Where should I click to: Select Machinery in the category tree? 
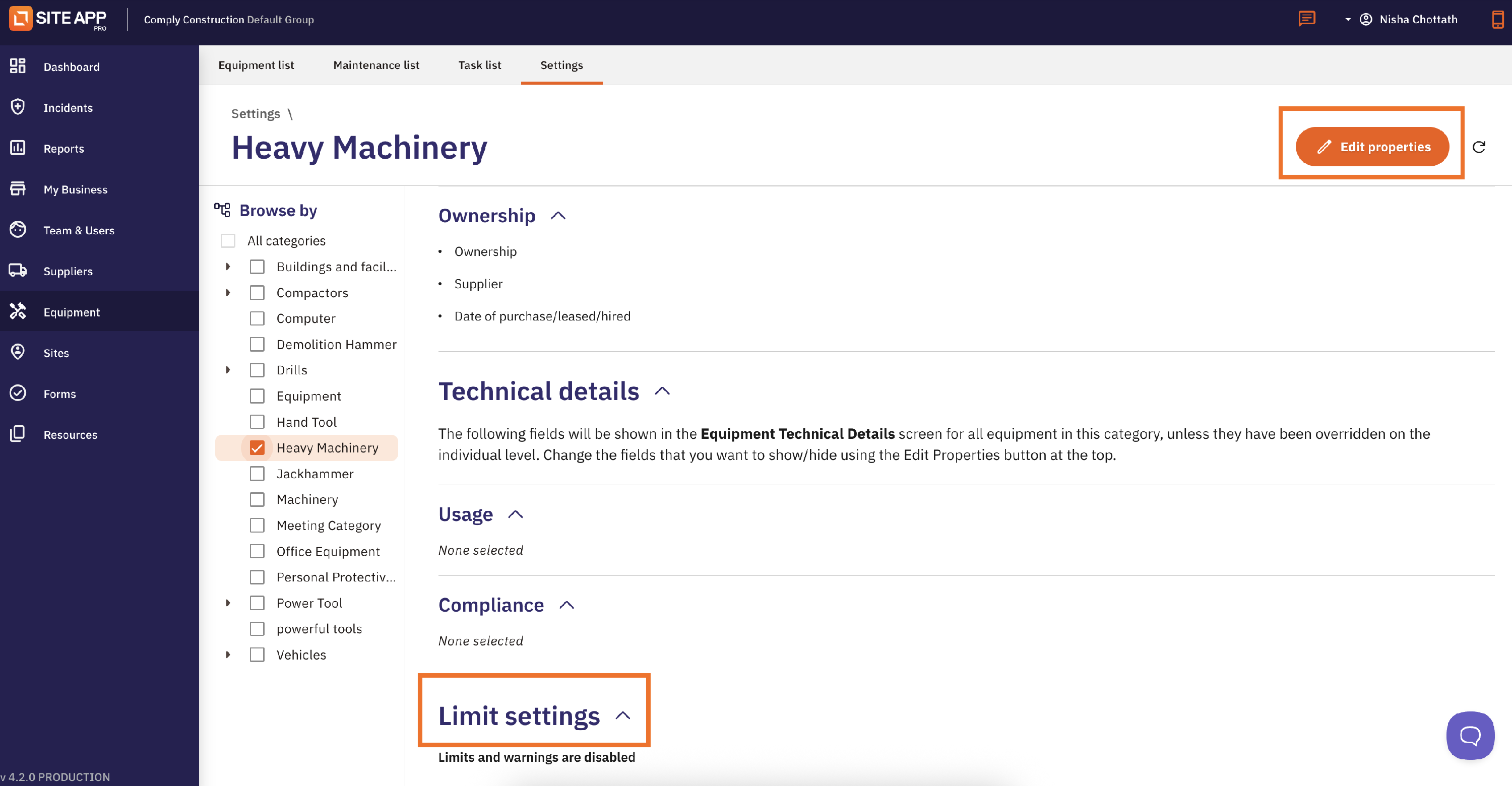(x=307, y=499)
